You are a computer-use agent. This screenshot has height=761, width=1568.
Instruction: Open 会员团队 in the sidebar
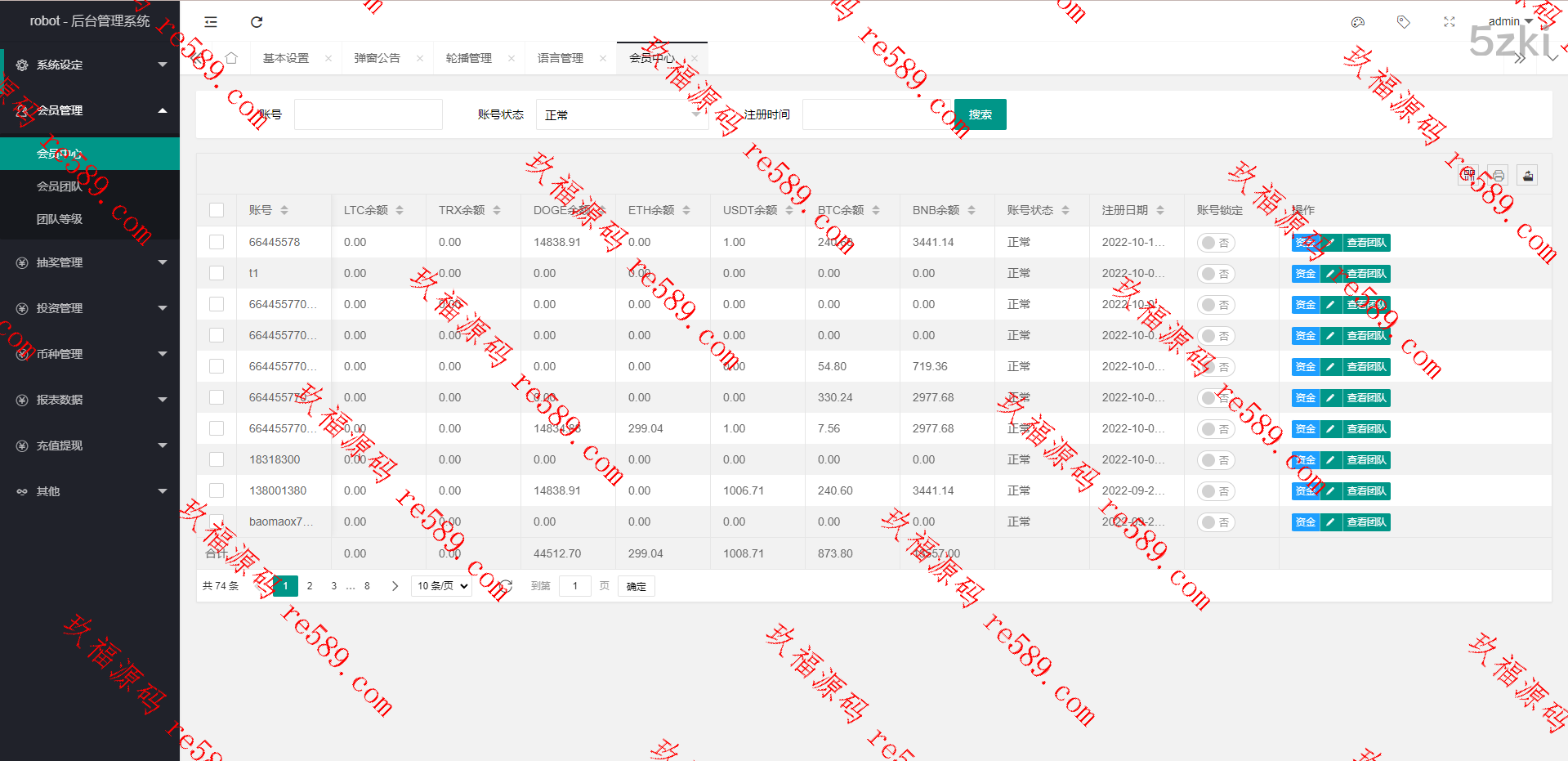(x=60, y=186)
